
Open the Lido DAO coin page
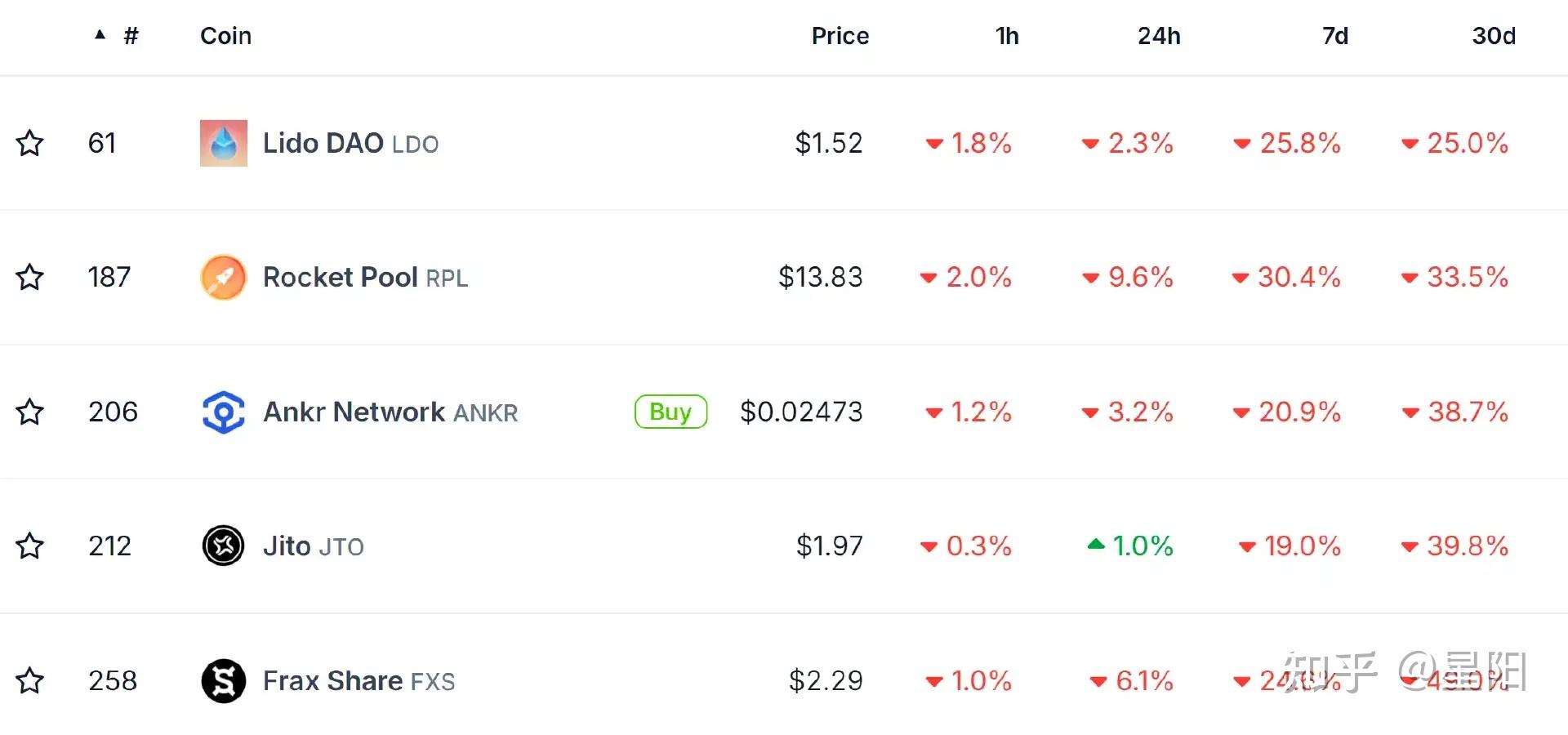[323, 142]
